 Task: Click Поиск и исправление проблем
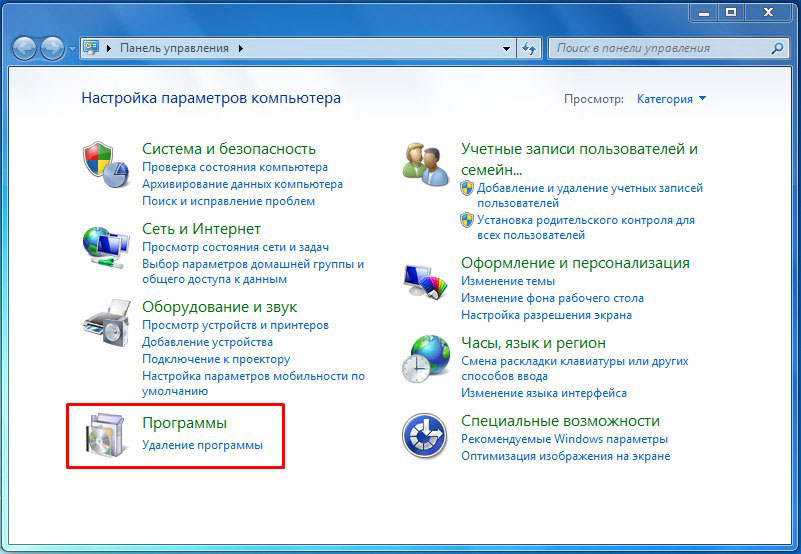tap(228, 201)
